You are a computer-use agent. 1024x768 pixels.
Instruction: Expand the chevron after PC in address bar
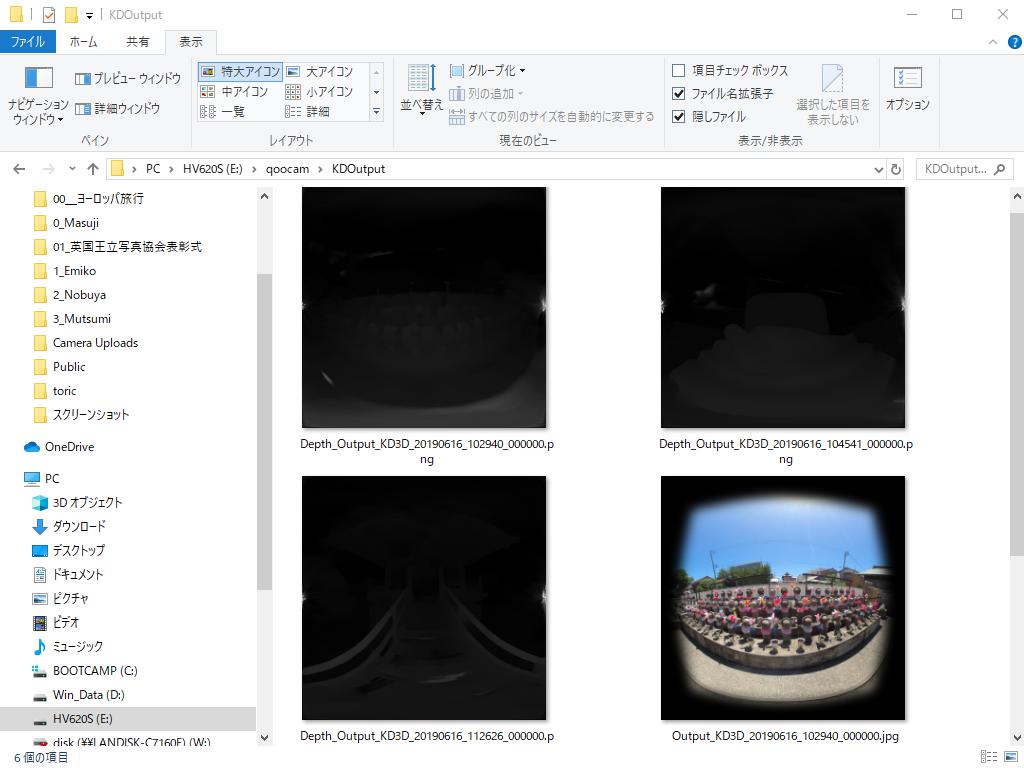click(171, 169)
